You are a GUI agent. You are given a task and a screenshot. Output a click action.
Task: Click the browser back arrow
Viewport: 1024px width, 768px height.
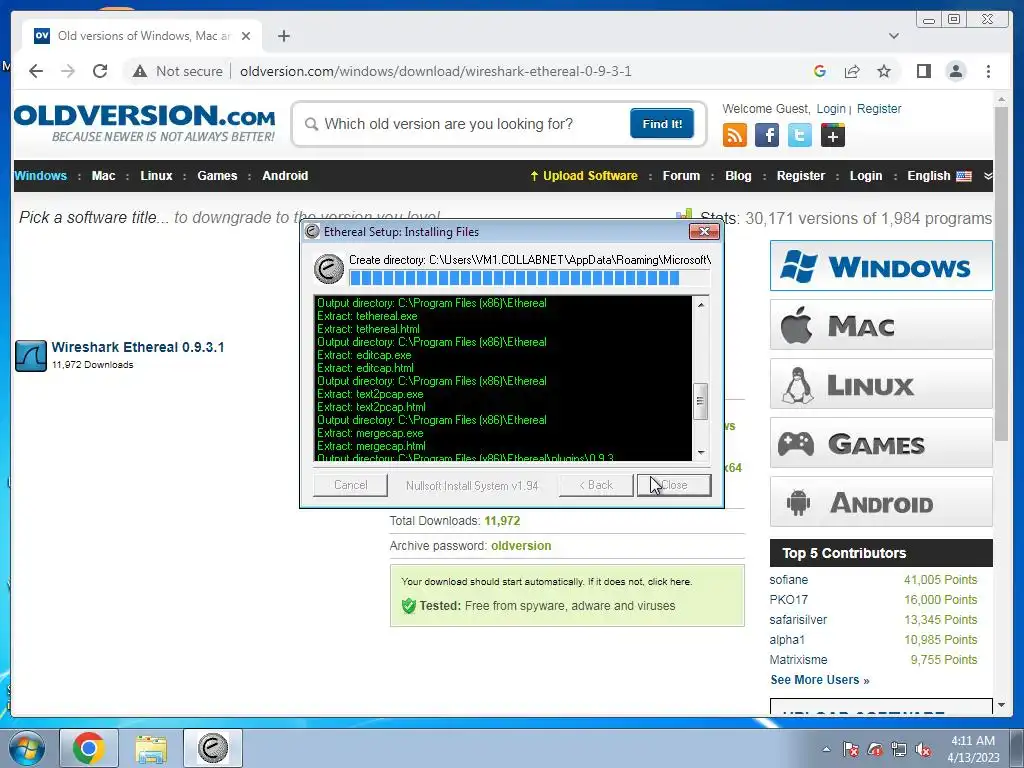(36, 71)
